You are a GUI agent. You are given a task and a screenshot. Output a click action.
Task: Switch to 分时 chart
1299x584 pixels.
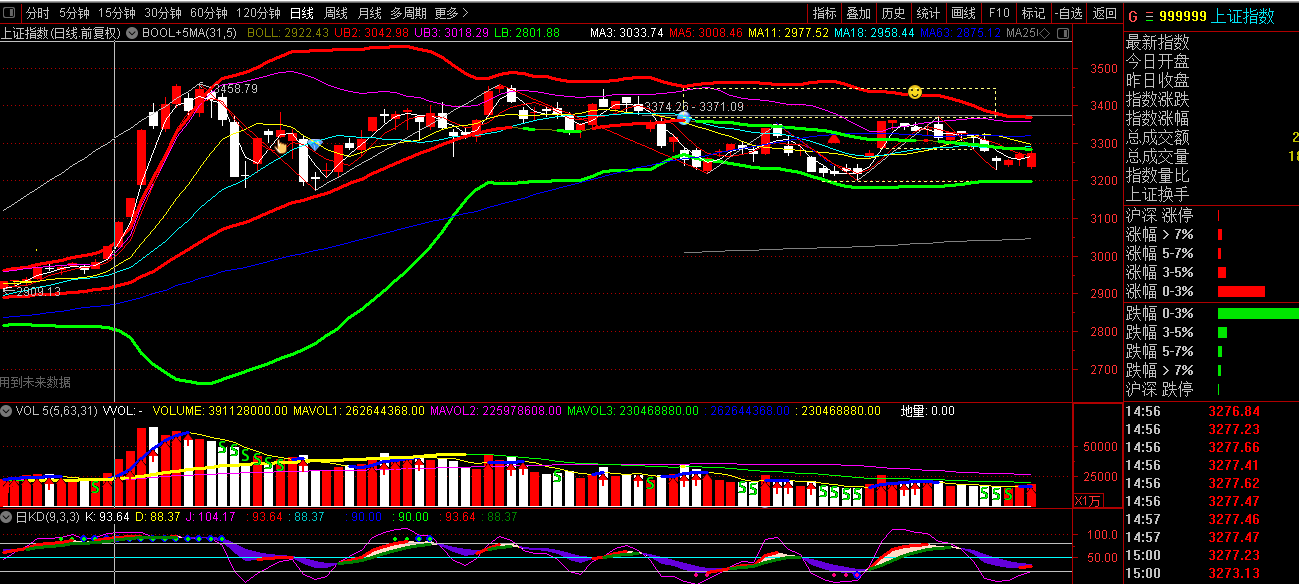pos(37,13)
